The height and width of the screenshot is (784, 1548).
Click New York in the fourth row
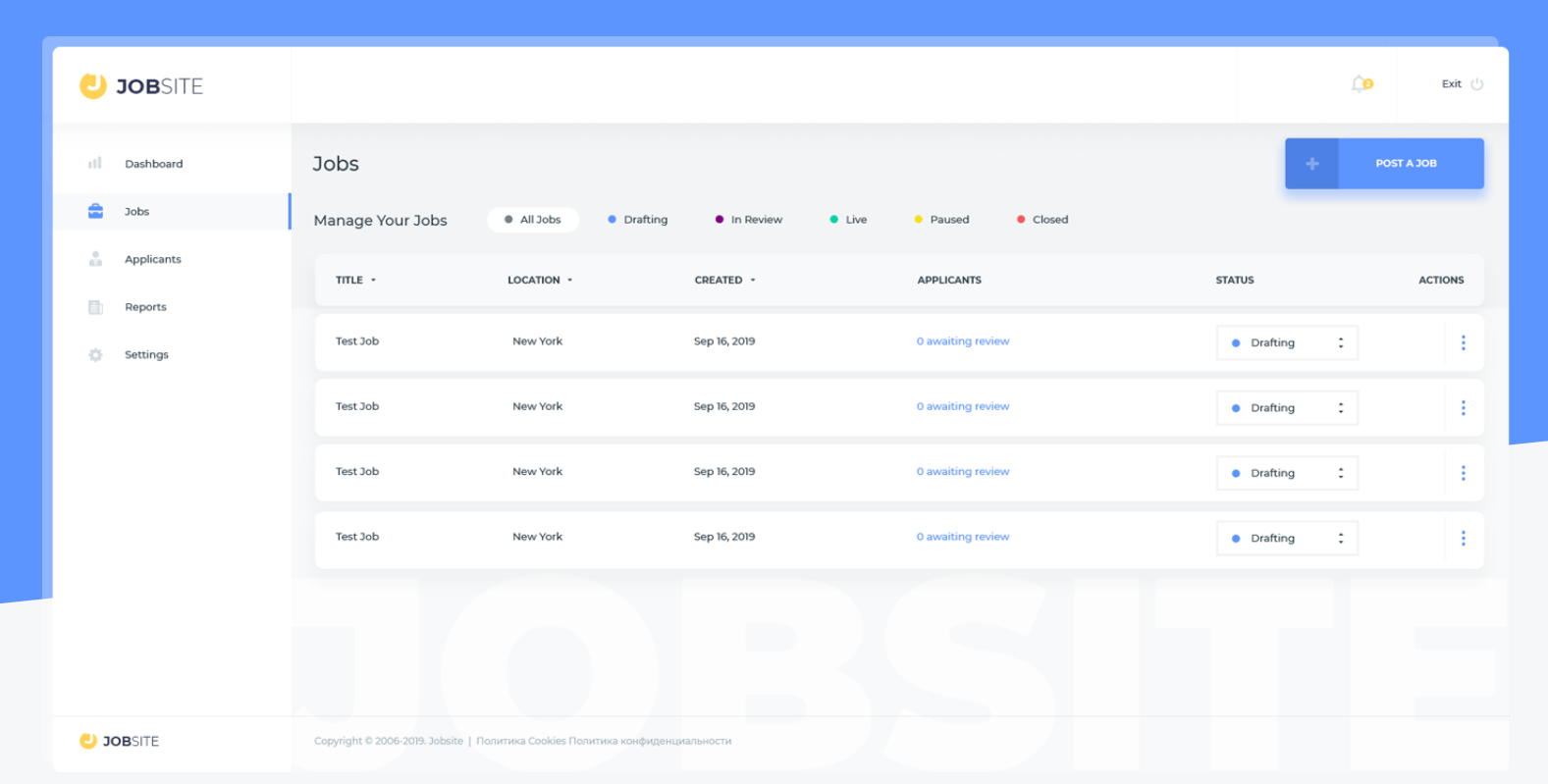click(538, 537)
